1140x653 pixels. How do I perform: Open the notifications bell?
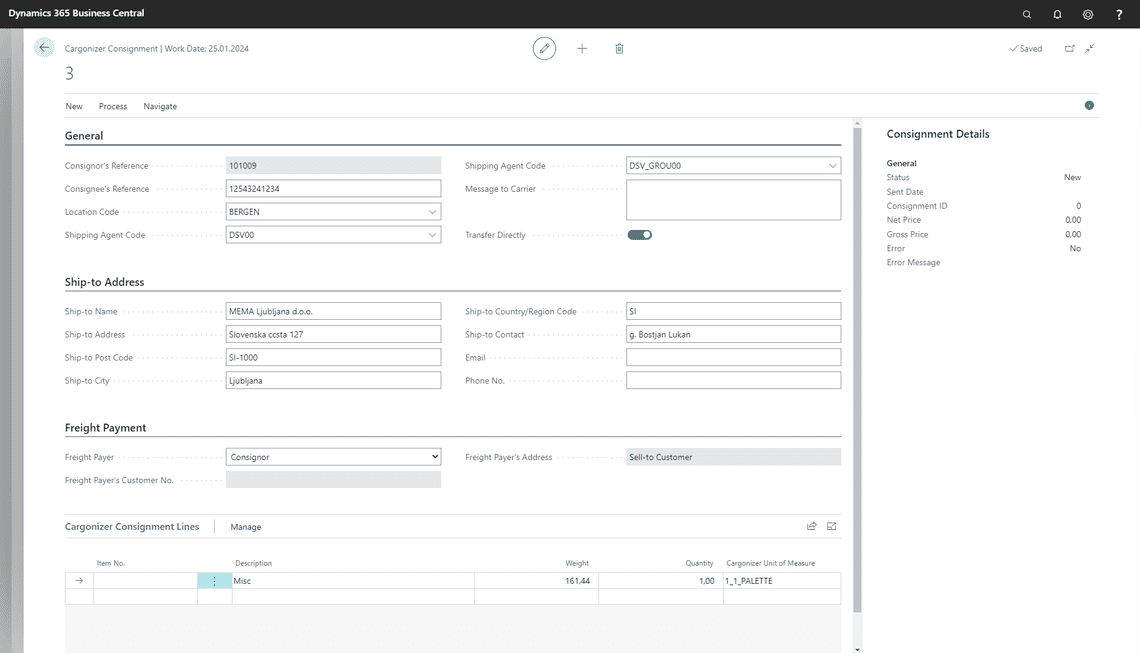click(x=1057, y=14)
